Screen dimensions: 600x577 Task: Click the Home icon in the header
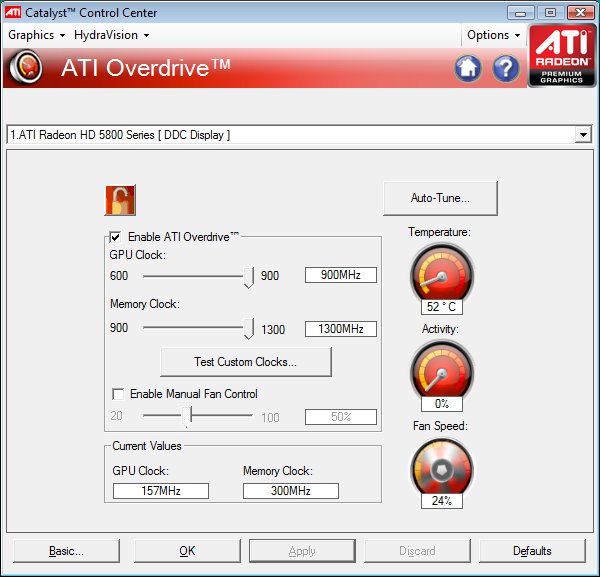pos(468,69)
